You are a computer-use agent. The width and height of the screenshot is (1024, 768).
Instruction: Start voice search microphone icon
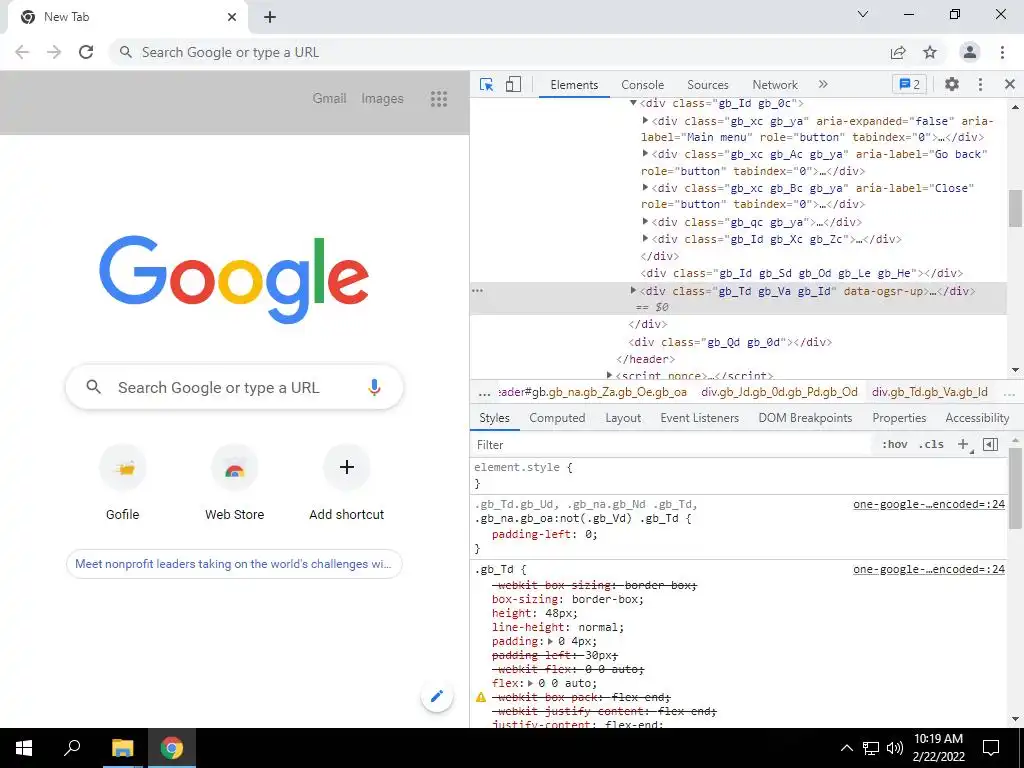click(374, 387)
